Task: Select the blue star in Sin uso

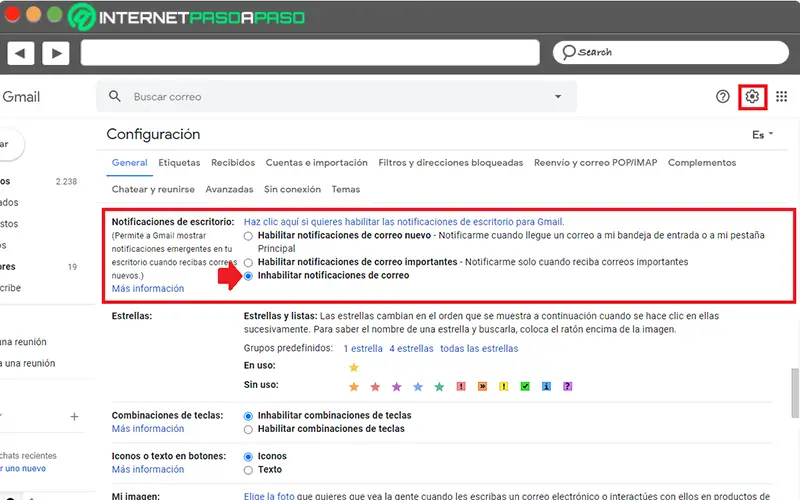Action: point(418,387)
